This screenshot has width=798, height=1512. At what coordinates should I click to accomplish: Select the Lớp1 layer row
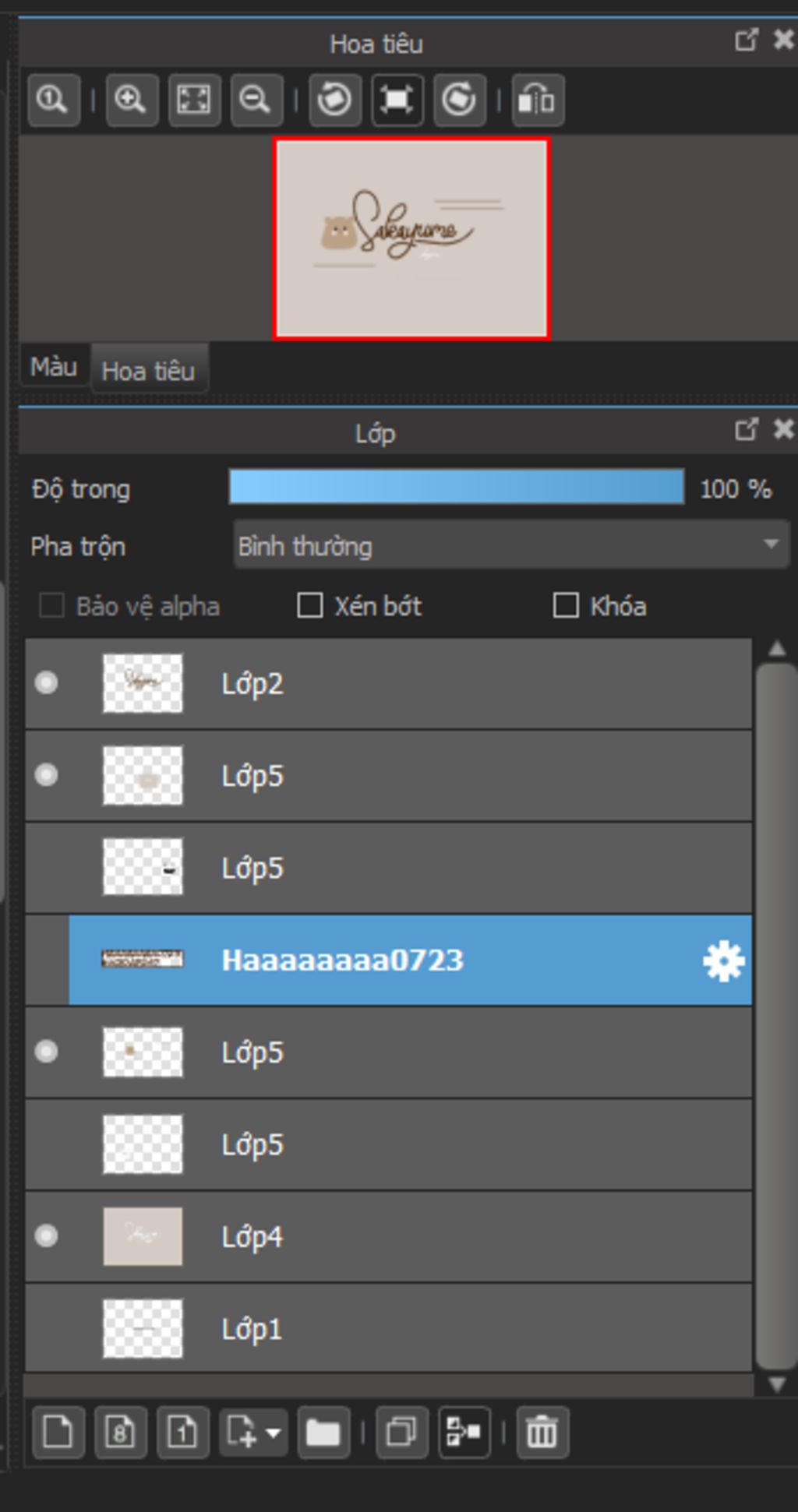pos(388,1328)
